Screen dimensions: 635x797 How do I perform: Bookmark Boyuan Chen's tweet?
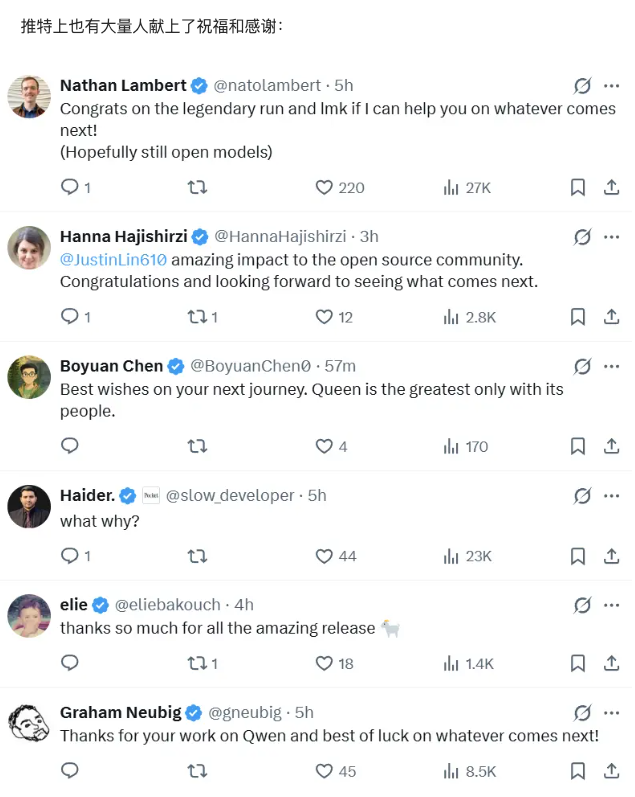pyautogui.click(x=578, y=446)
